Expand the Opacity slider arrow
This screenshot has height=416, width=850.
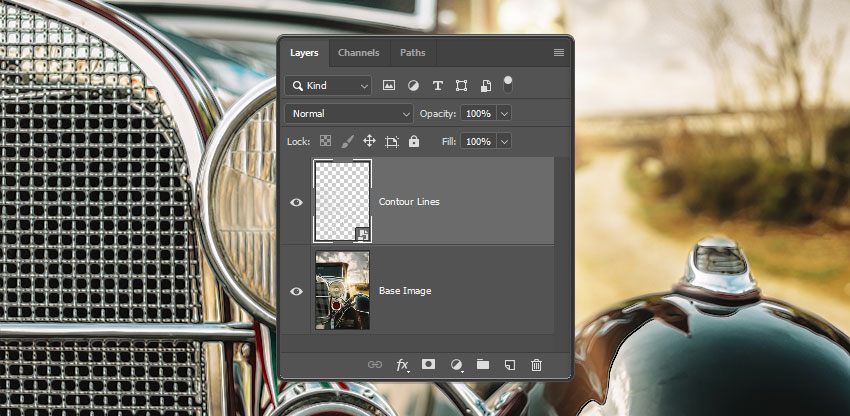pos(504,113)
